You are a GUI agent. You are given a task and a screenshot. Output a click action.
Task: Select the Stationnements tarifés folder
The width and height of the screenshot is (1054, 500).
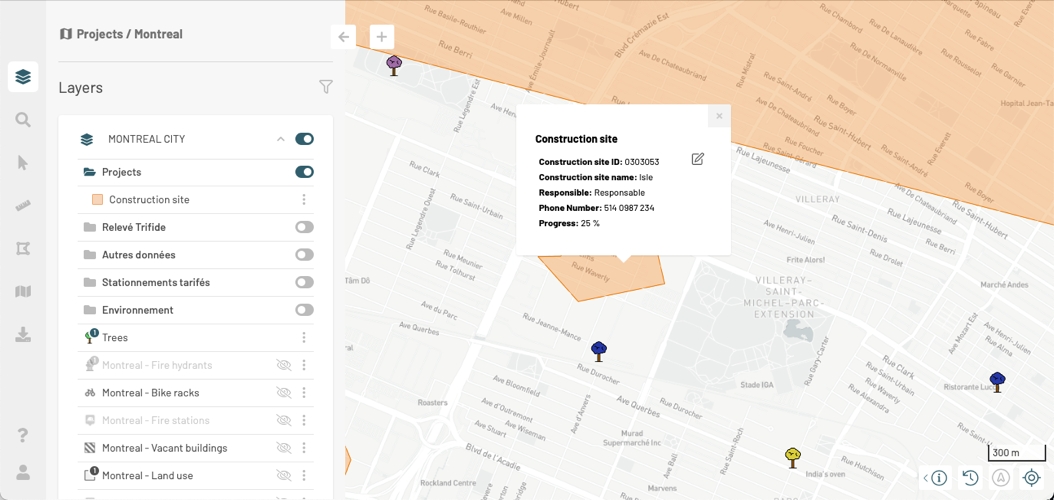(x=155, y=282)
